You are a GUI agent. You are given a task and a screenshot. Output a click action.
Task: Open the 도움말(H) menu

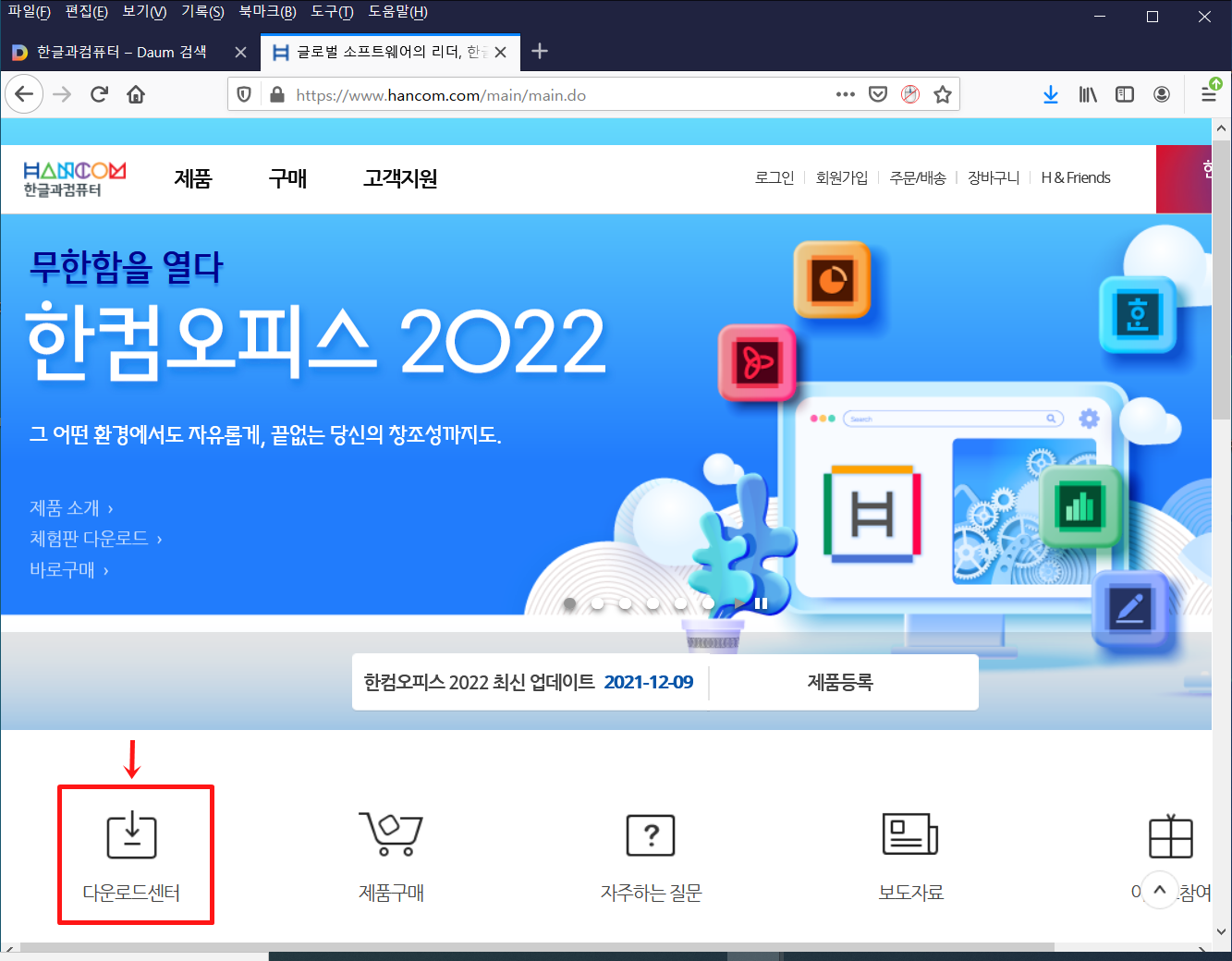[x=397, y=12]
